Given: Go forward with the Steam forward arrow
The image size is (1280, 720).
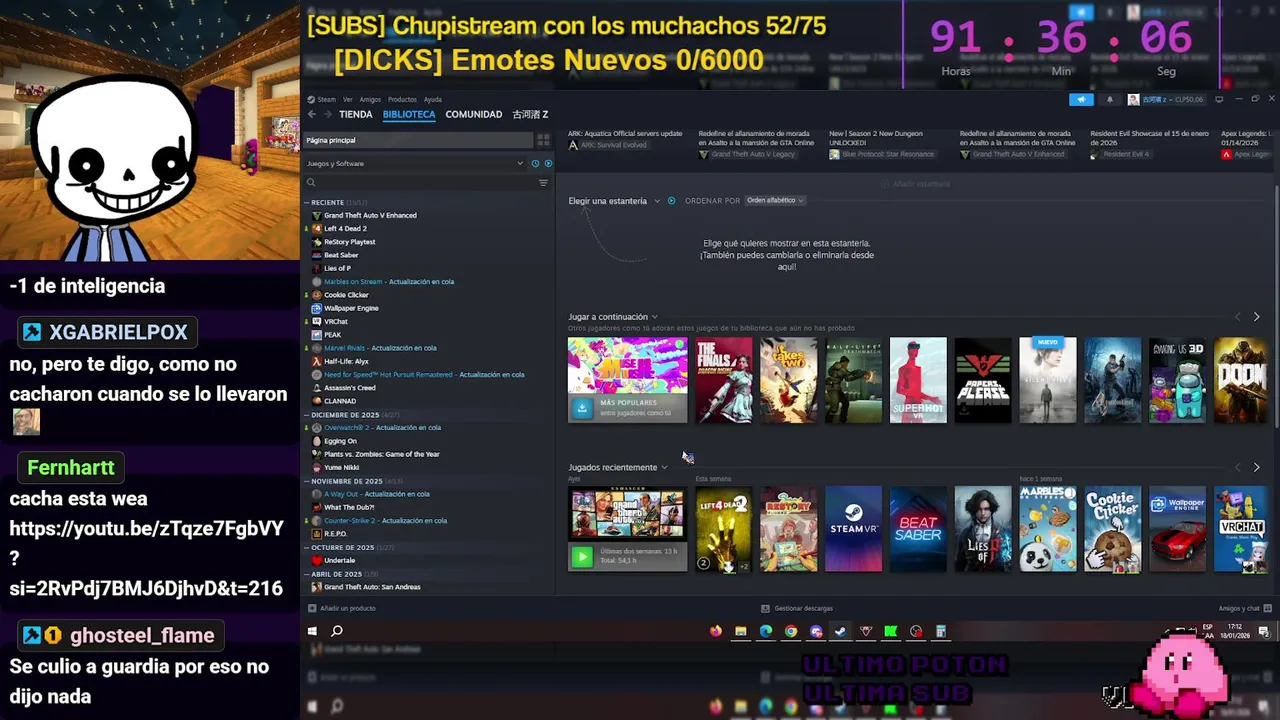Looking at the screenshot, I should 326,115.
